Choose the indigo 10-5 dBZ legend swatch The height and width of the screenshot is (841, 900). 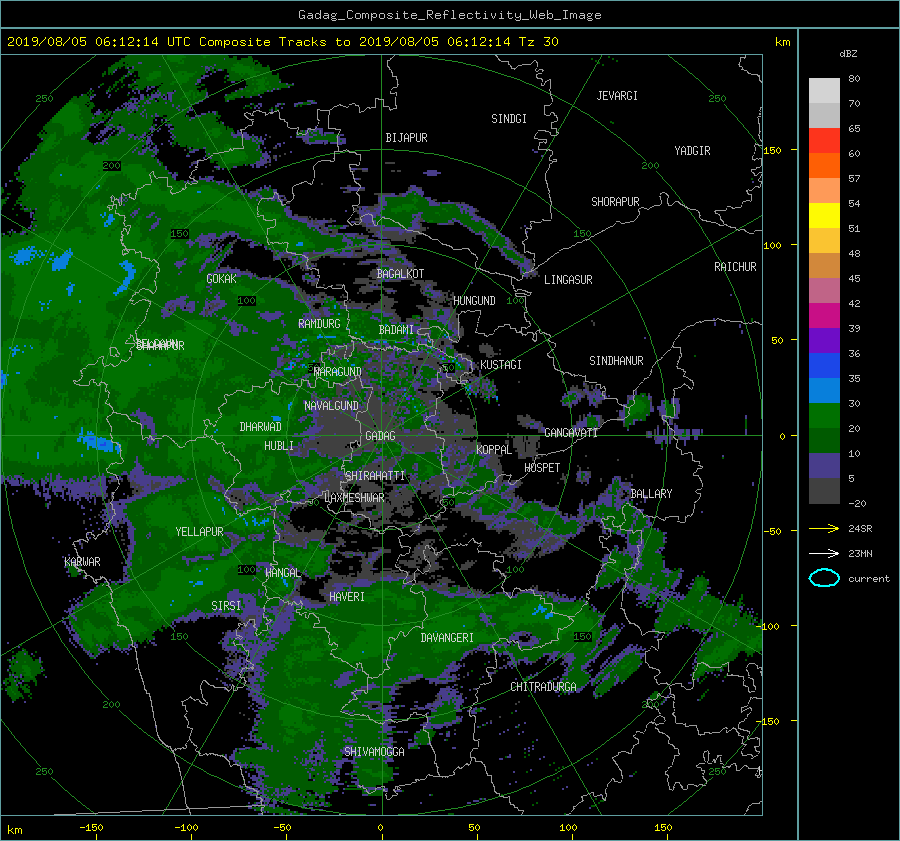coord(824,466)
